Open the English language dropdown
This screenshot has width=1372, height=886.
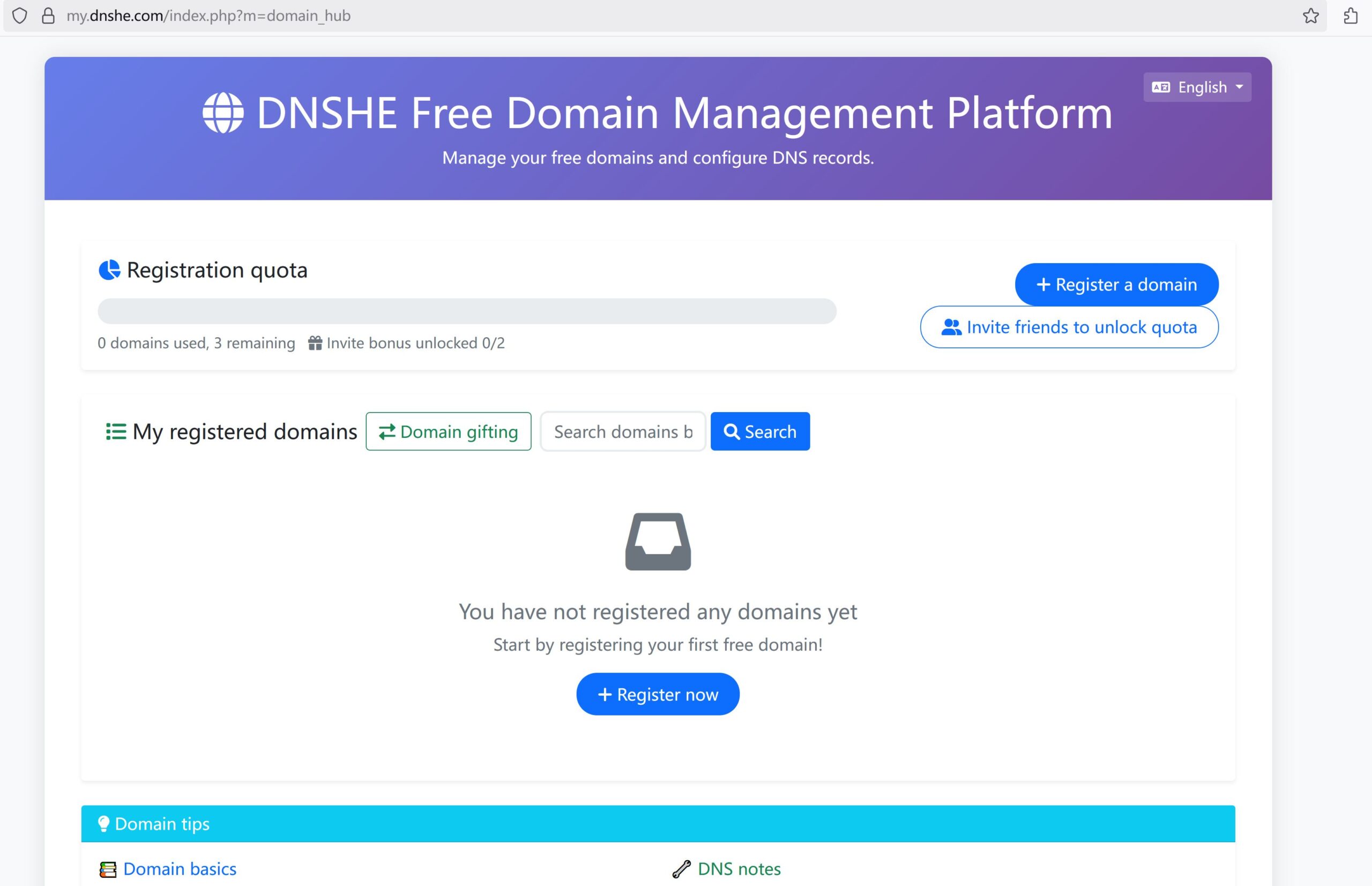pos(1197,87)
